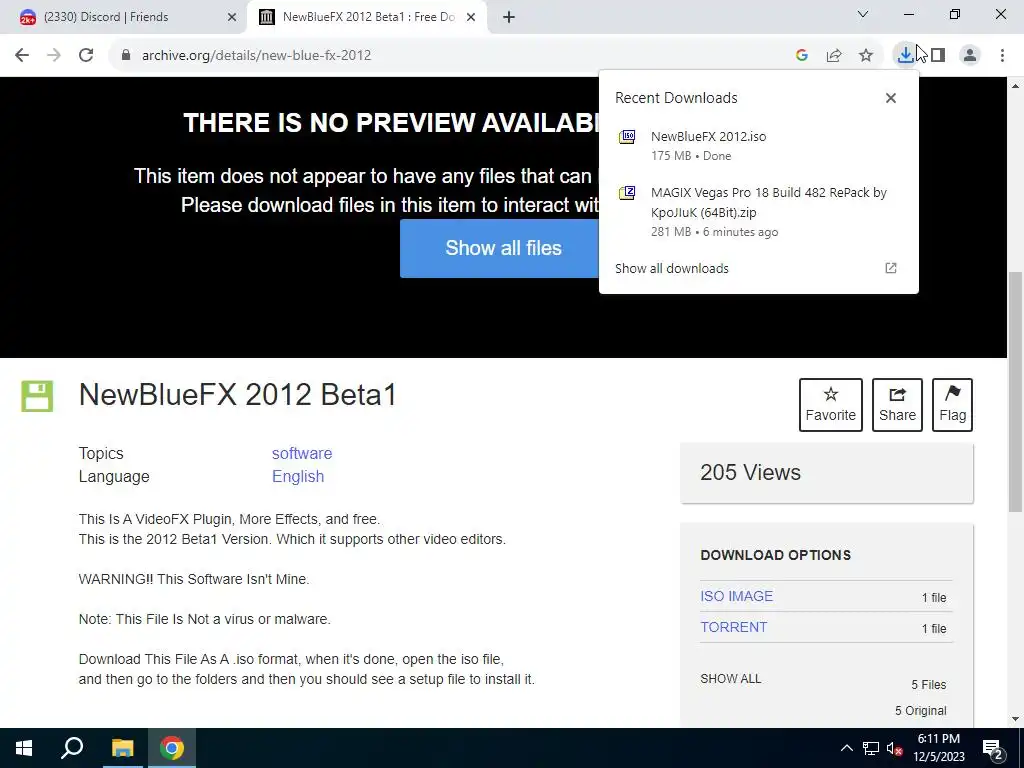Switch to the Discord Friends tab

(123, 17)
